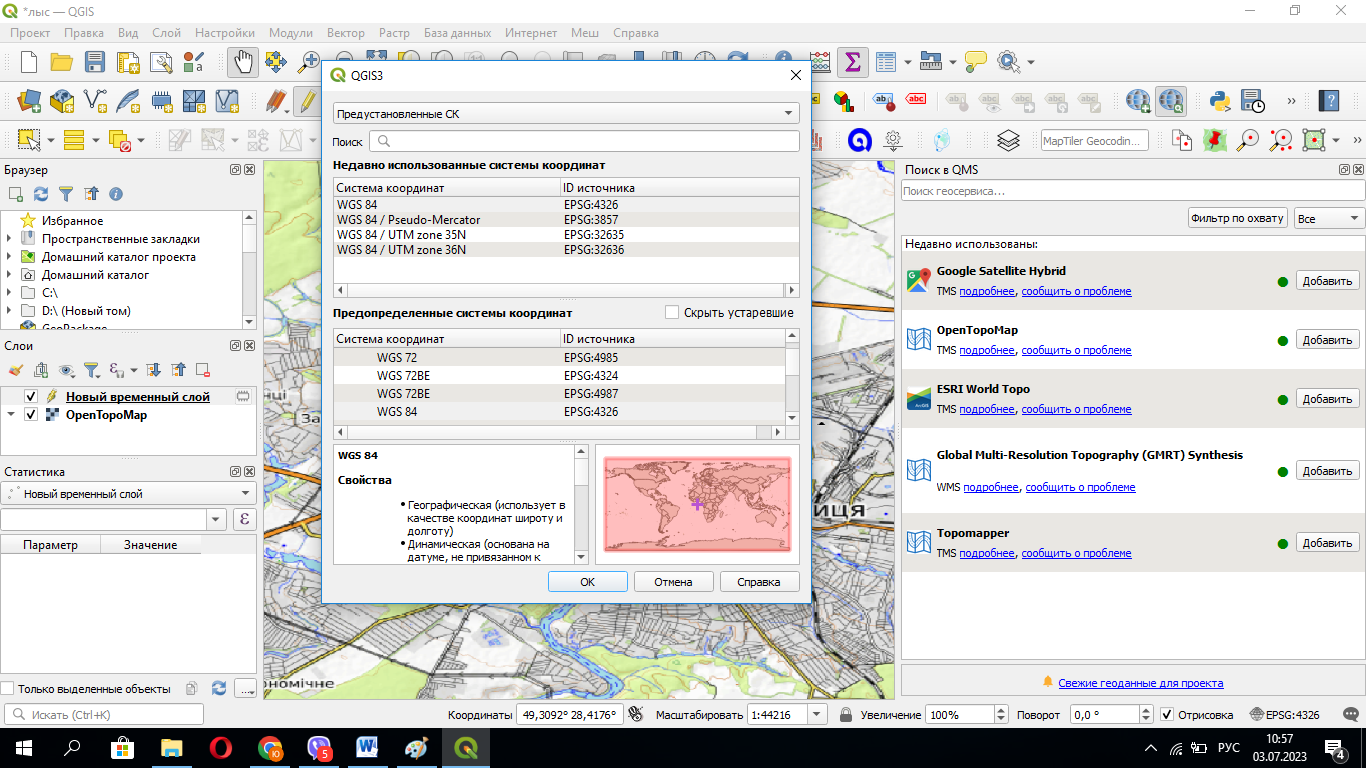Image resolution: width=1366 pixels, height=768 pixels.
Task: Click the CRS search input field
Action: [x=585, y=142]
